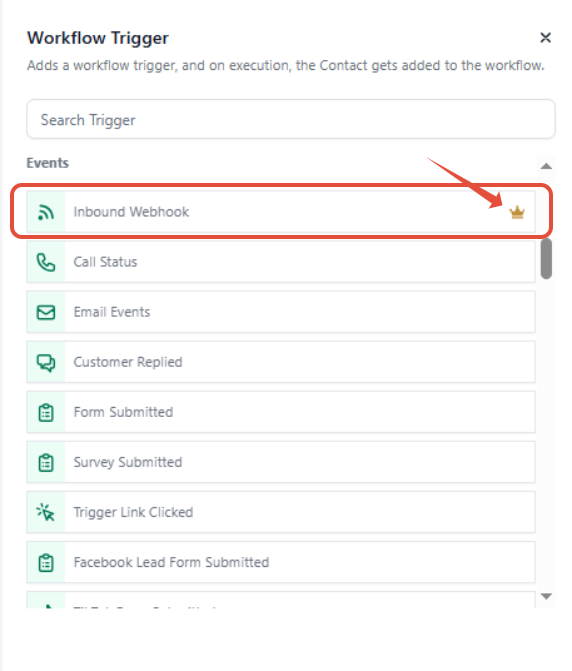
Task: Pick the Customer Replied trigger
Action: [x=281, y=362]
